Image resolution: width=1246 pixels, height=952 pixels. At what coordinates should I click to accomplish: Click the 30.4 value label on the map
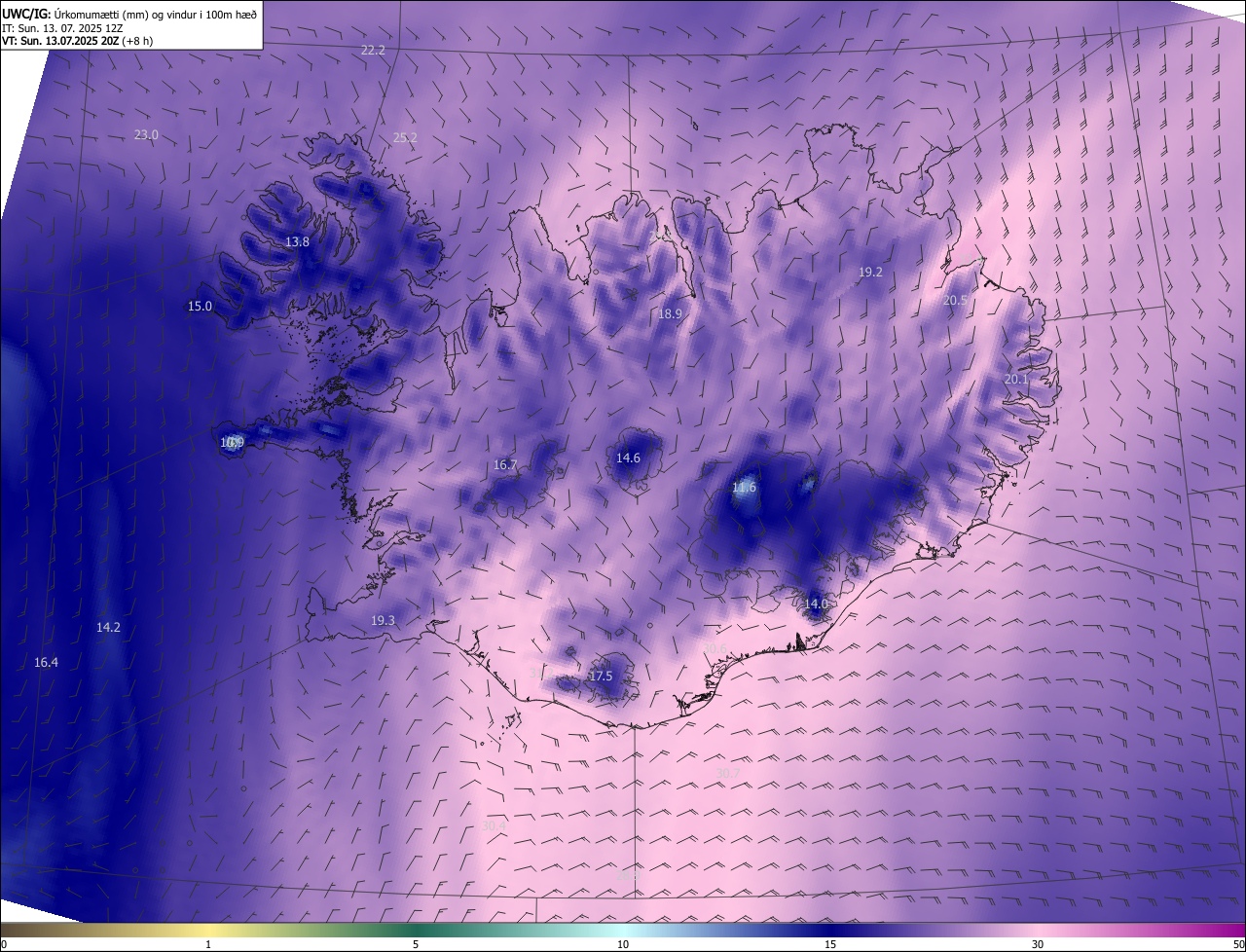click(x=494, y=826)
